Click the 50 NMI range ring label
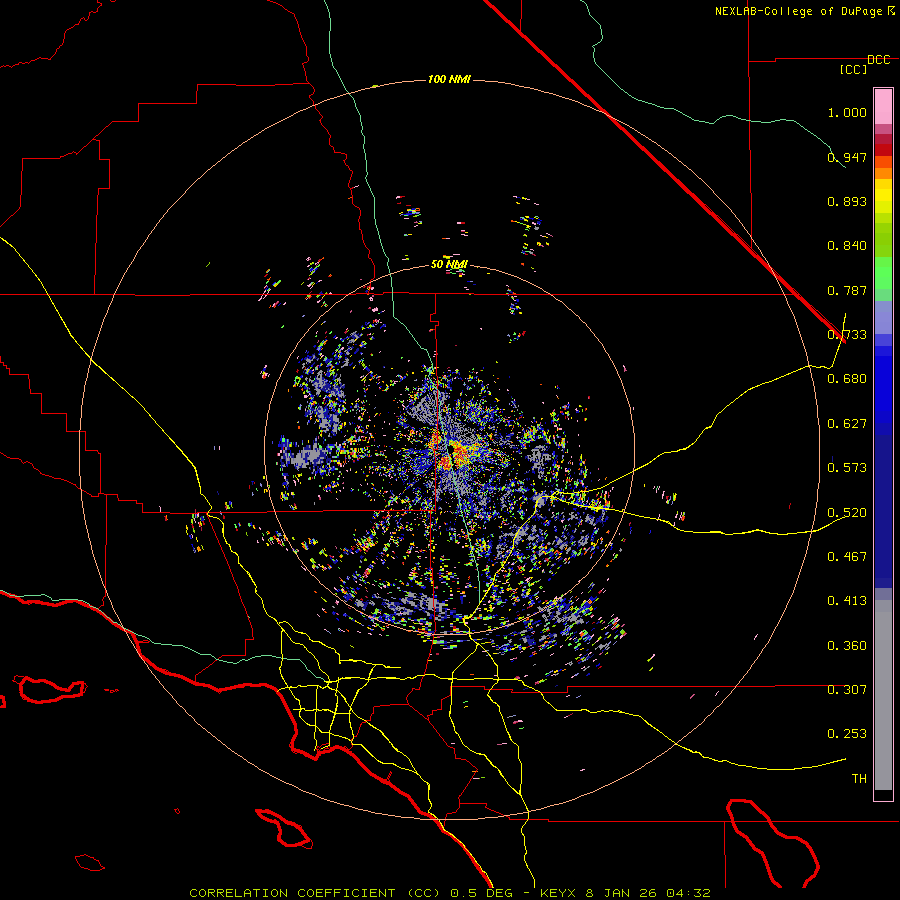Viewport: 900px width, 900px height. click(x=449, y=265)
